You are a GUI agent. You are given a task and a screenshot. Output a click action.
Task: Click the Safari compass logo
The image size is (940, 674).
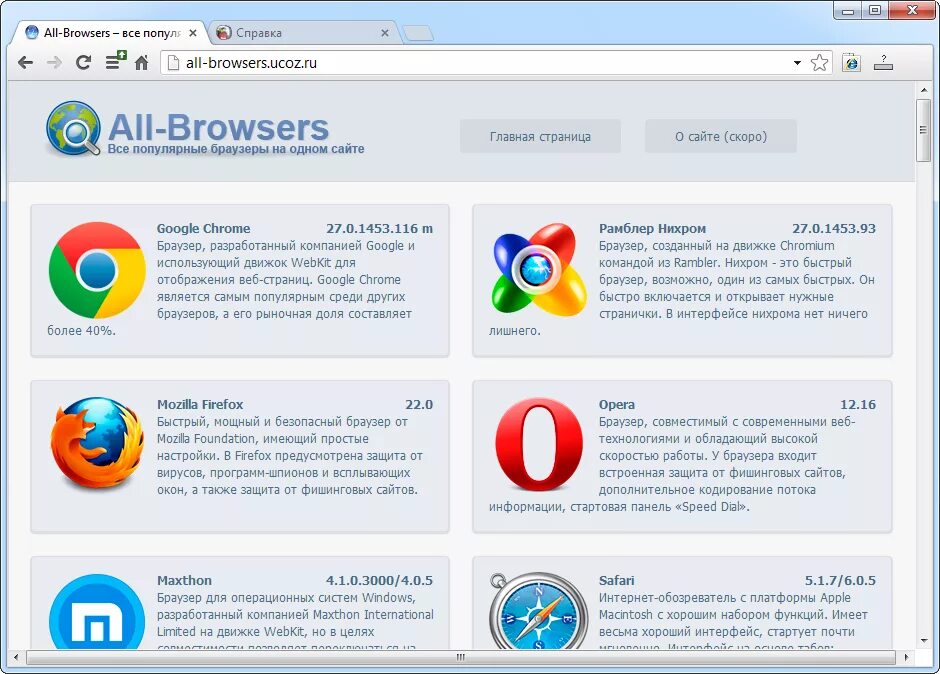pyautogui.click(x=537, y=611)
